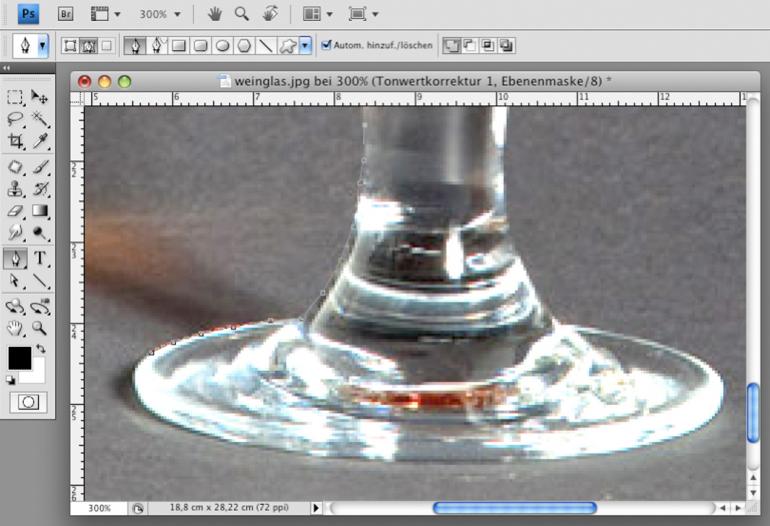
Task: Choose Pen tool in the options bar
Action: tap(135, 46)
